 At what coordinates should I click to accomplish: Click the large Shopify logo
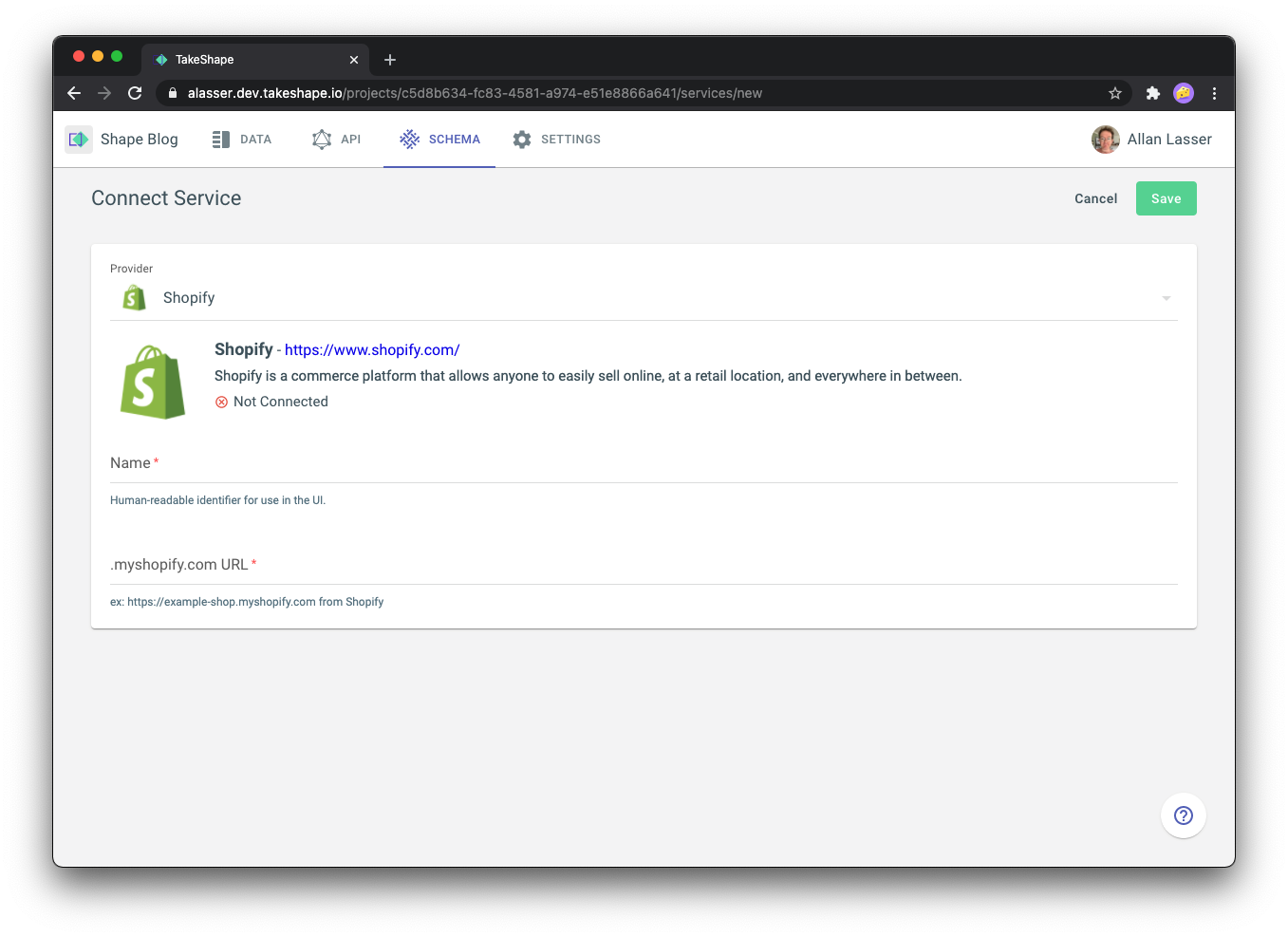tap(153, 383)
